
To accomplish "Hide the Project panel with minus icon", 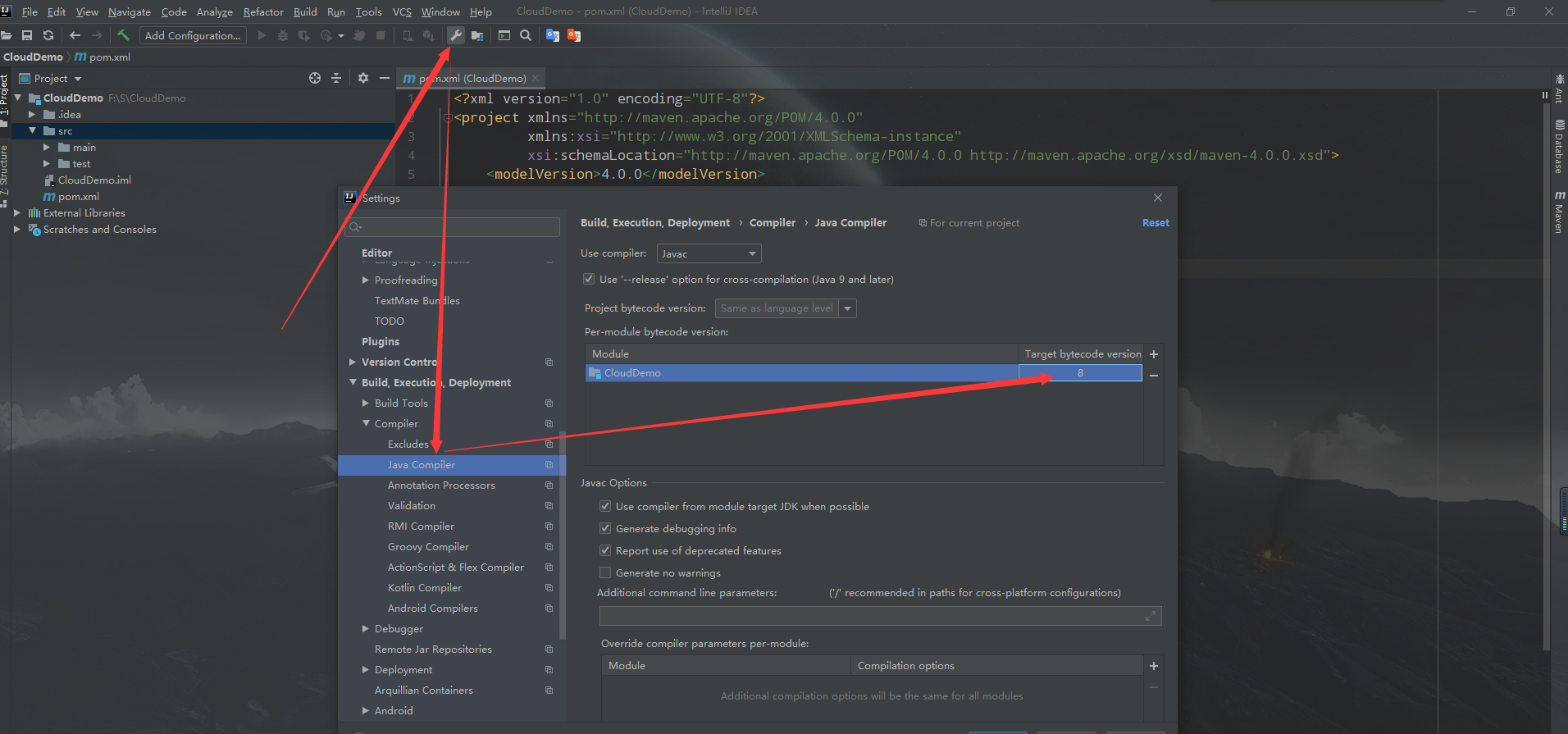I will pyautogui.click(x=385, y=78).
